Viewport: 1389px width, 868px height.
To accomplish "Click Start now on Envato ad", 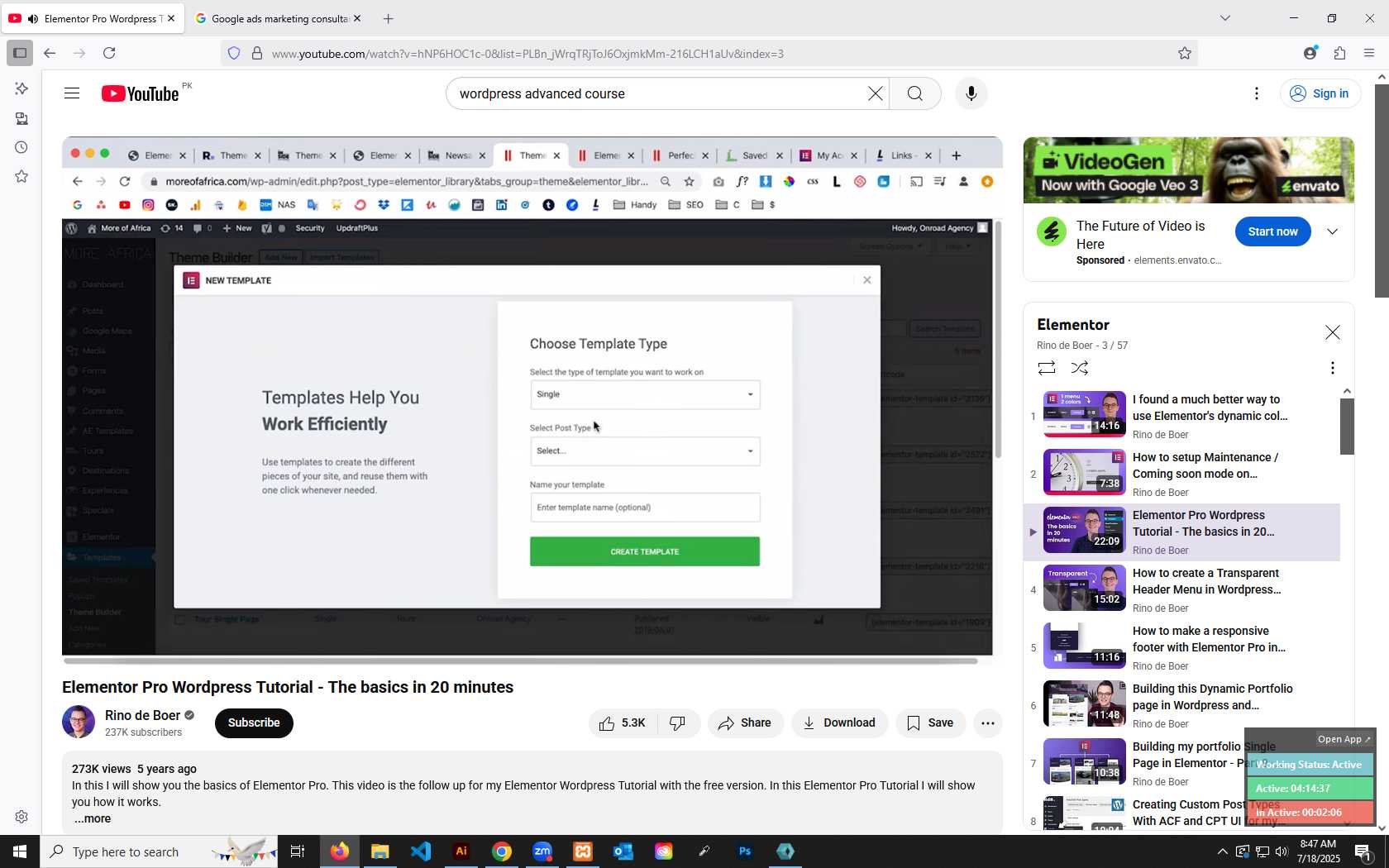I will (x=1272, y=232).
